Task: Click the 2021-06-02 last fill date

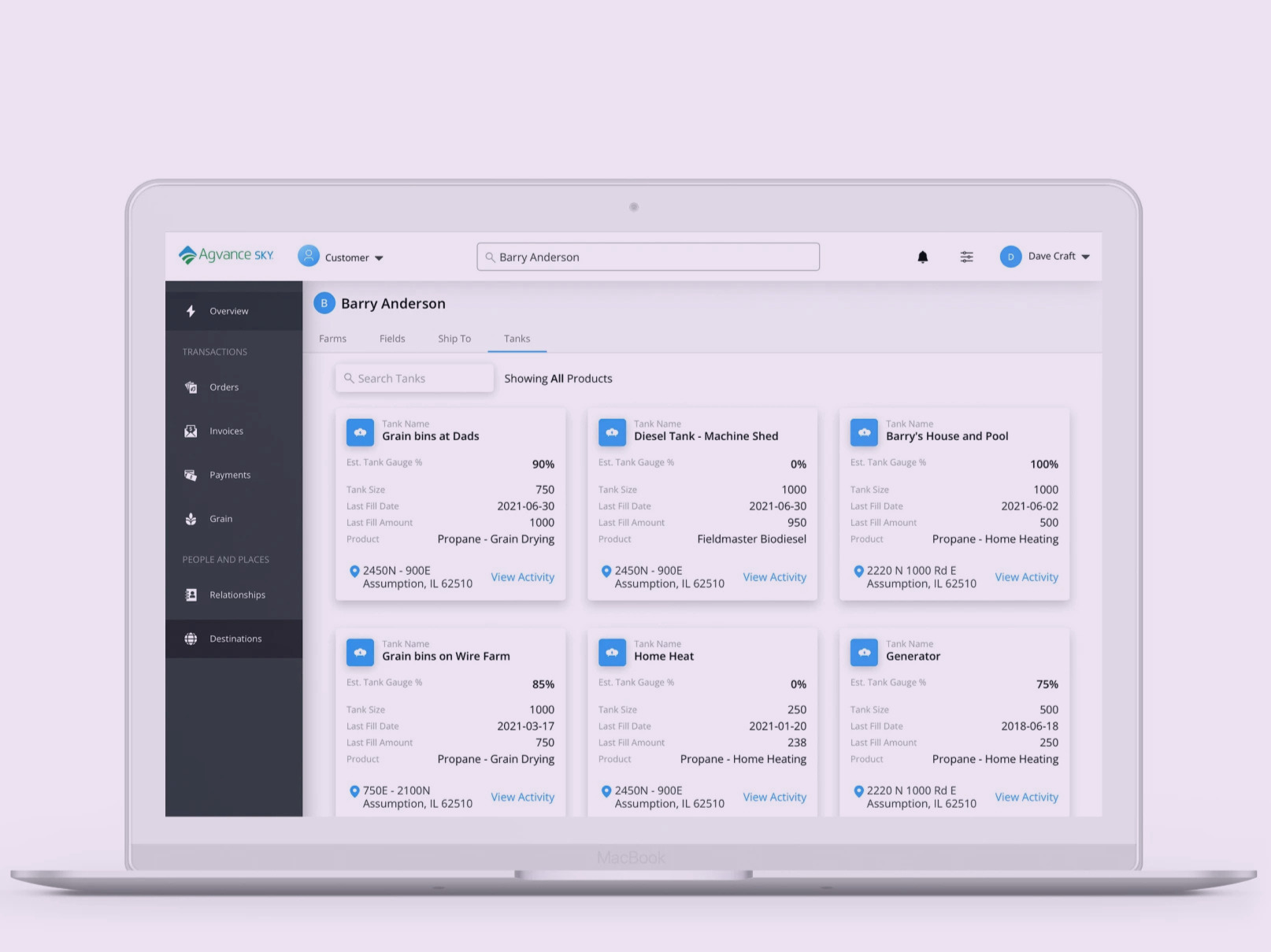Action: pos(1030,506)
